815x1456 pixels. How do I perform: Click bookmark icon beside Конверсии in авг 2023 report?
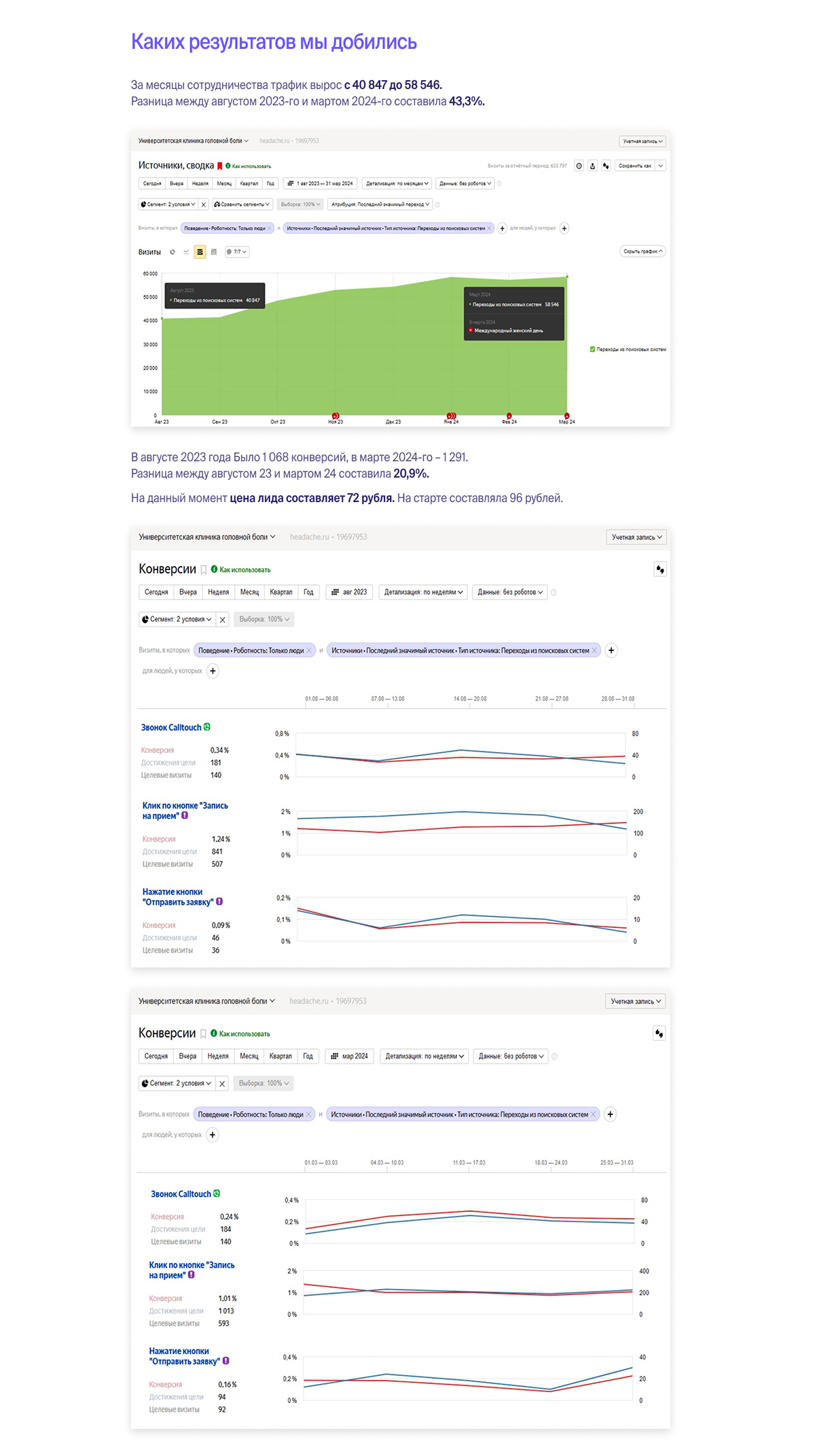coord(203,570)
